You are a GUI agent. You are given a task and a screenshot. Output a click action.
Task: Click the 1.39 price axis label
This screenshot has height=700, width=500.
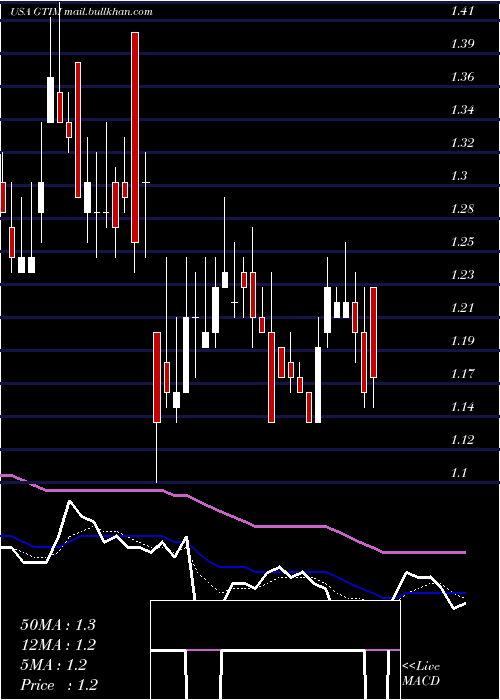tap(462, 44)
